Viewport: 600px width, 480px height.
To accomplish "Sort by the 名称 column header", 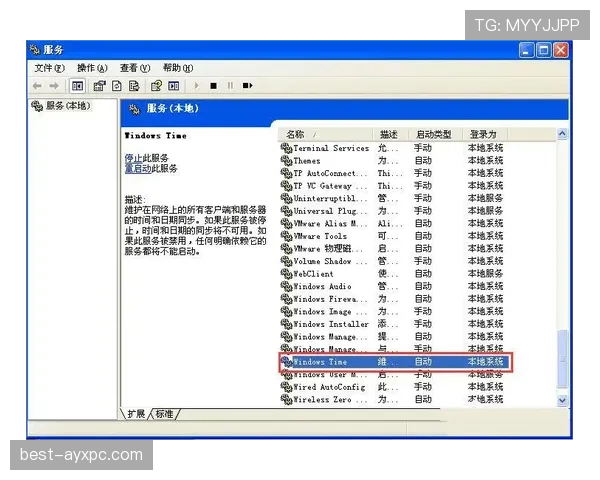I will point(325,134).
